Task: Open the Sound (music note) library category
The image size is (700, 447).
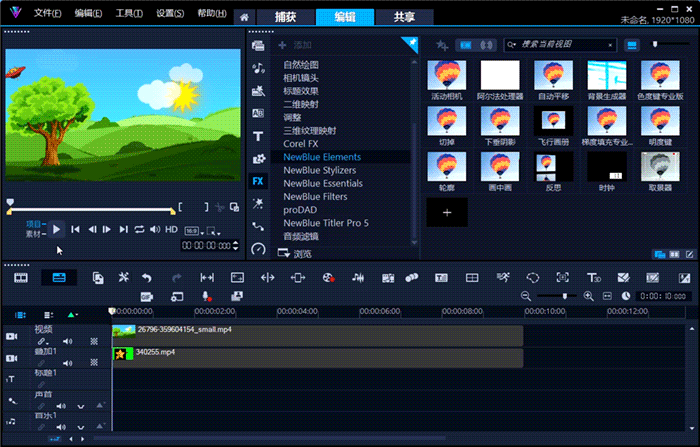Action: pyautogui.click(x=258, y=68)
